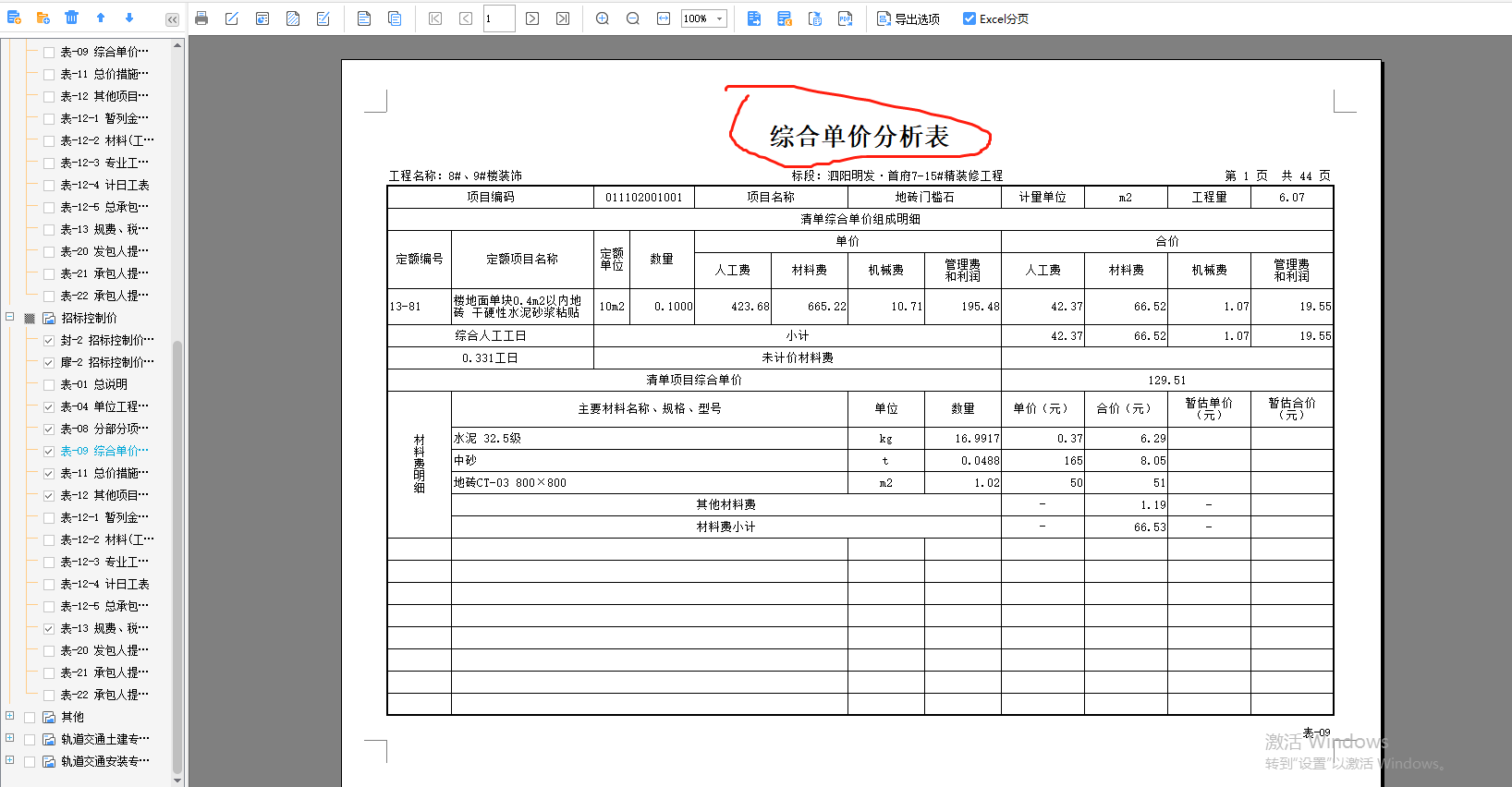Viewport: 1512px width, 787px height.
Task: Click the hatched page icon
Action: pyautogui.click(x=293, y=18)
